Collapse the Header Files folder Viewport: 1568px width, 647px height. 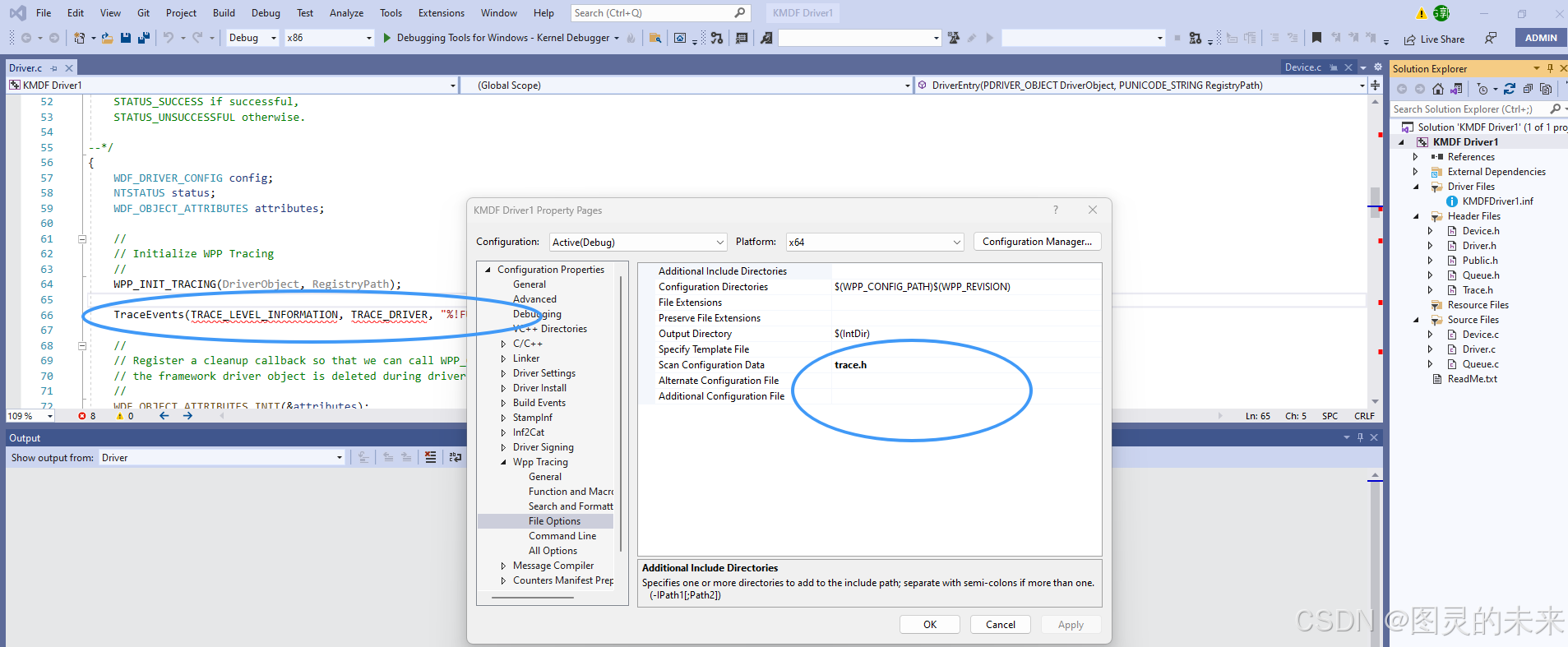click(x=1416, y=216)
